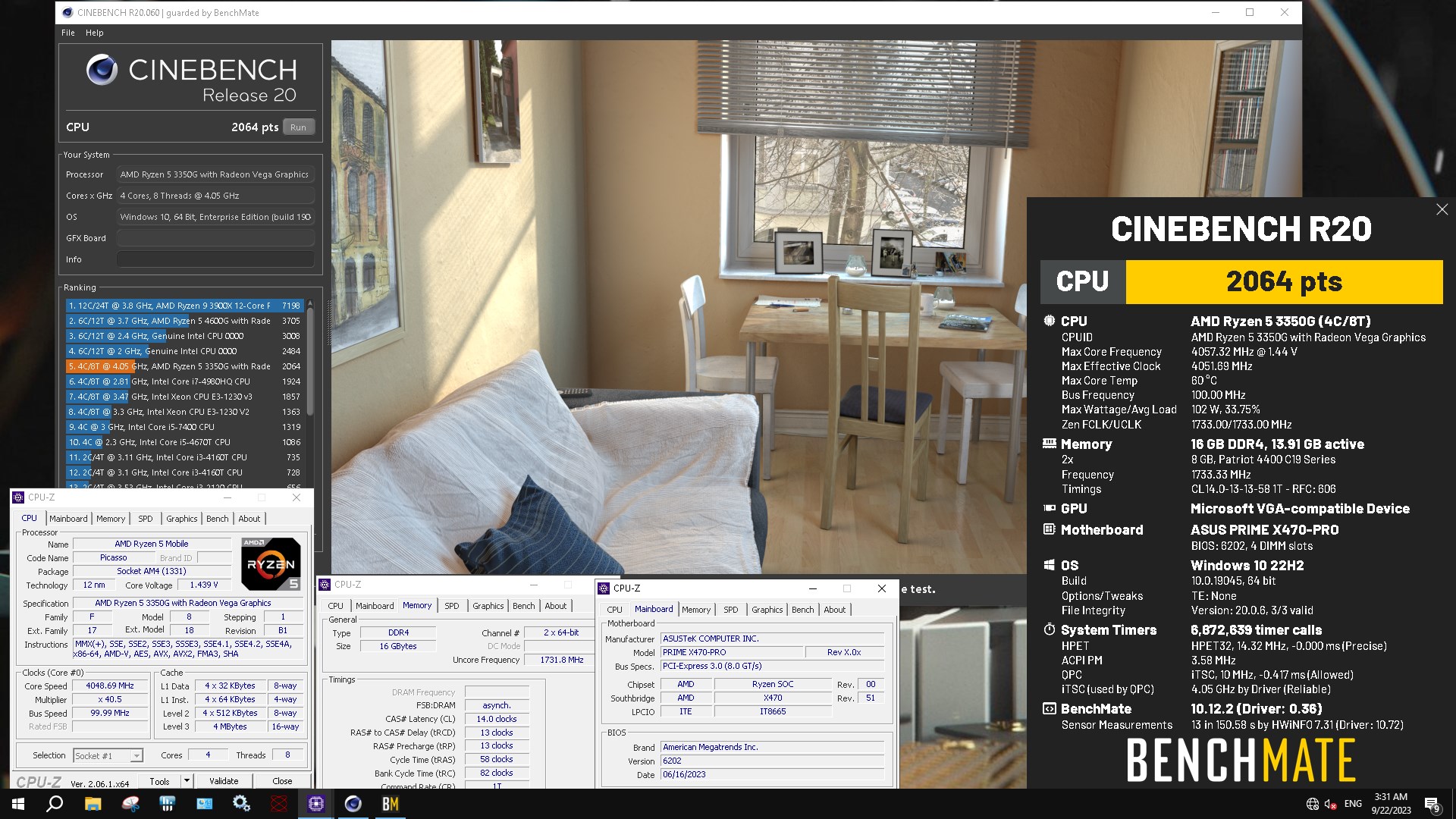This screenshot has width=1456, height=819.
Task: Open BenchMate from the taskbar
Action: 391,804
